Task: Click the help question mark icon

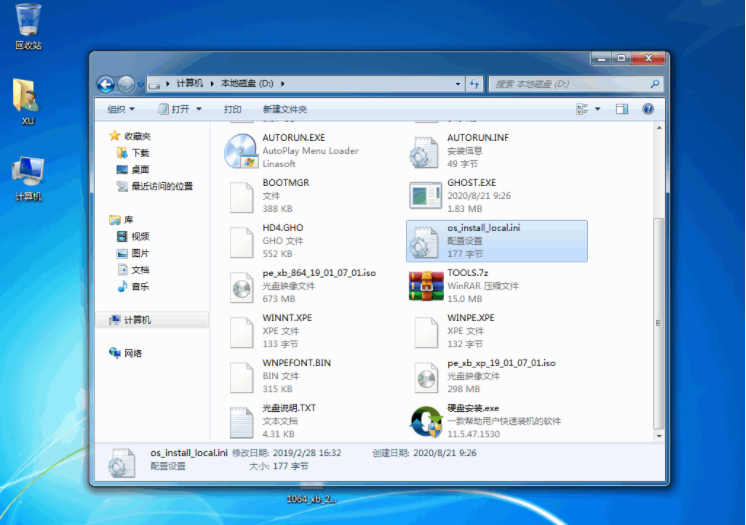Action: click(x=648, y=109)
